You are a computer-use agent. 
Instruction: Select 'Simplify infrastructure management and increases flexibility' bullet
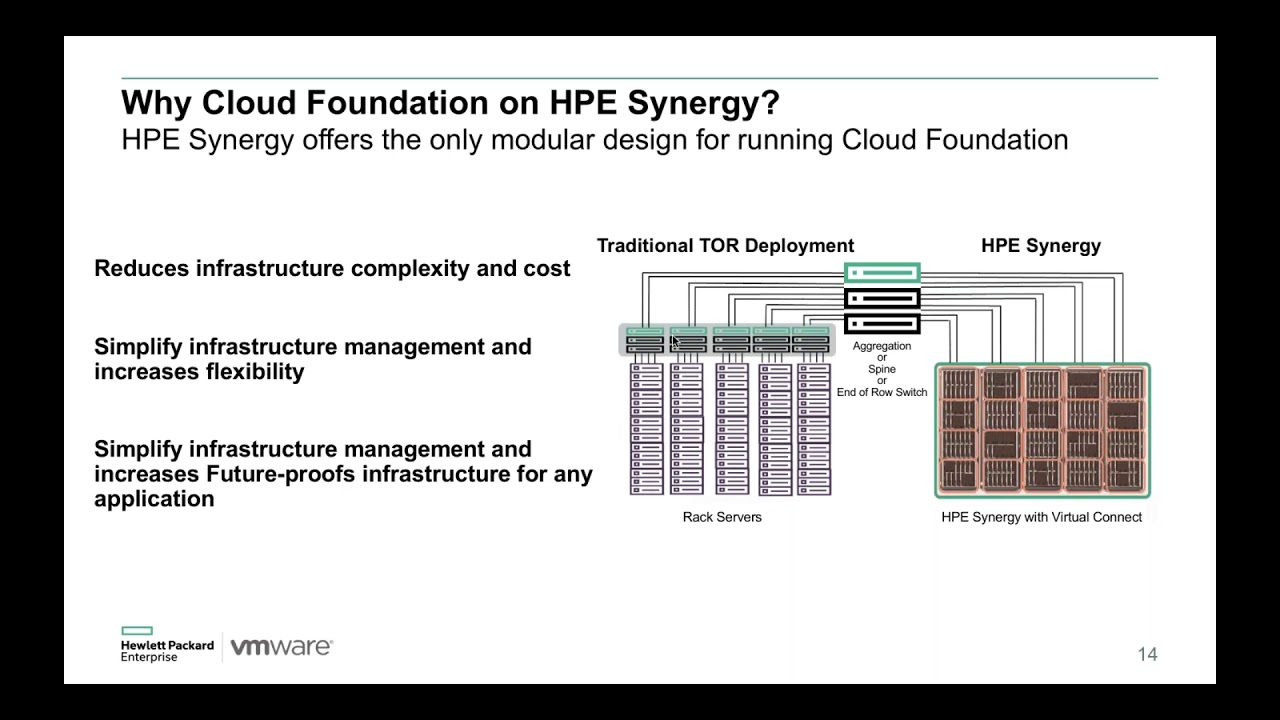[x=313, y=359]
